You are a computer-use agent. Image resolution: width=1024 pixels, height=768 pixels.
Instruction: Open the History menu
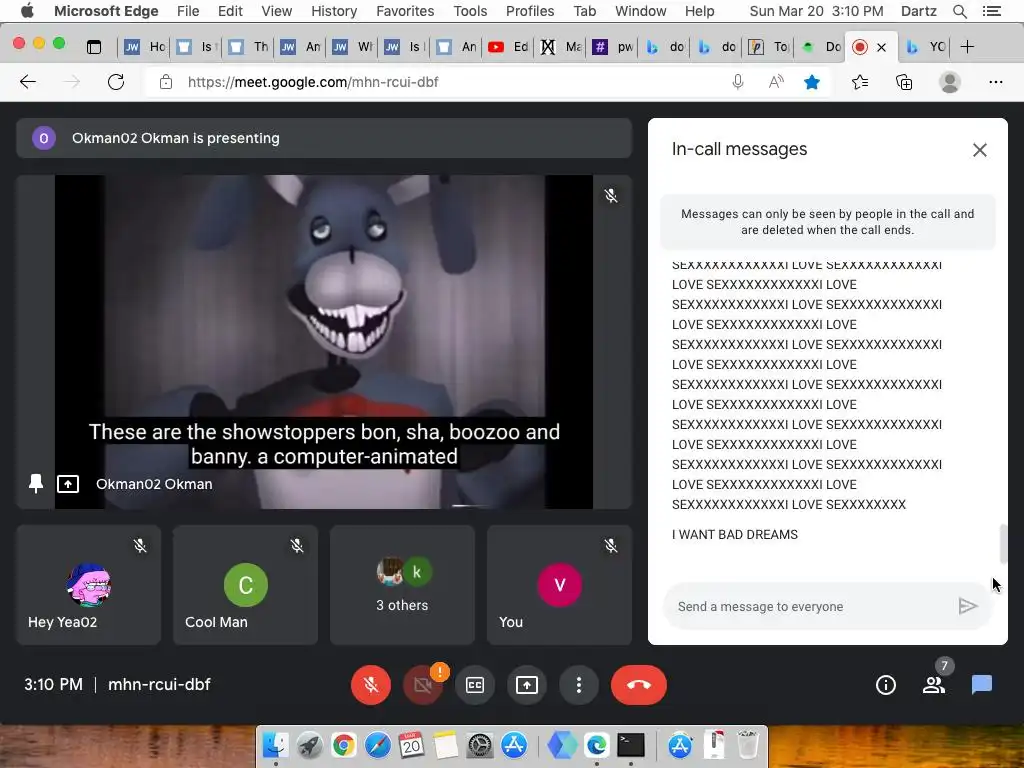click(x=334, y=11)
